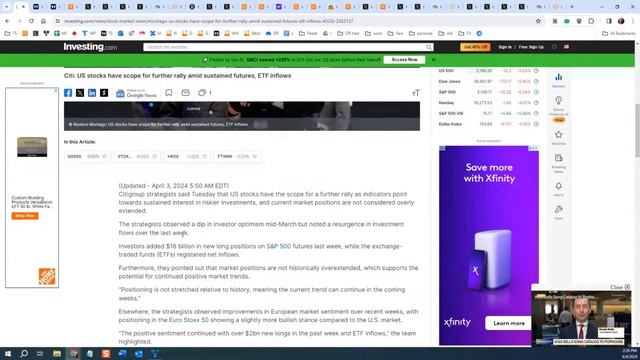Viewport: 640px width, 360px height.
Task: Click the floating news video thumbnail
Action: pyautogui.click(x=581, y=318)
